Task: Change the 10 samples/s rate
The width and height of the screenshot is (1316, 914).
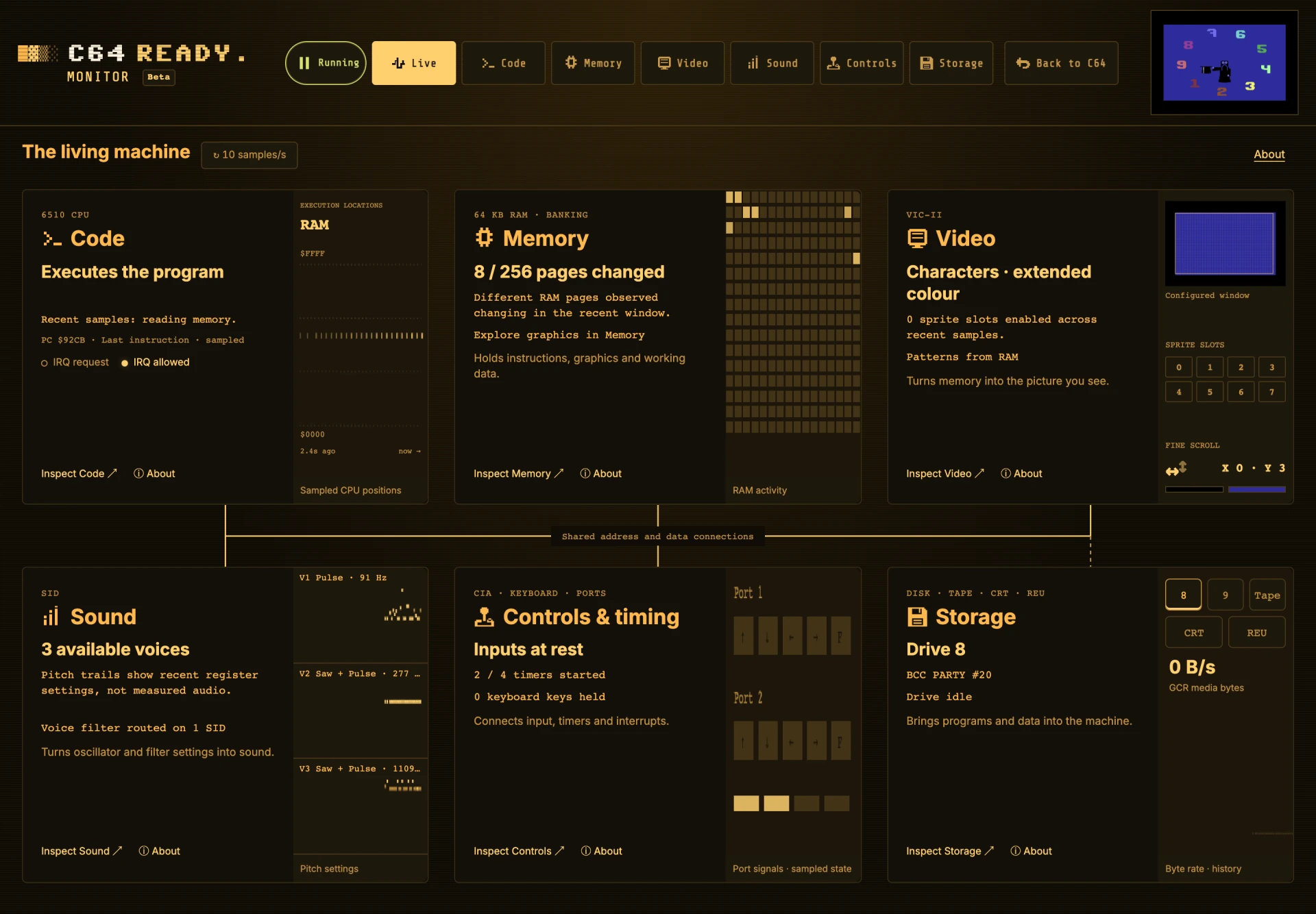Action: 249,155
